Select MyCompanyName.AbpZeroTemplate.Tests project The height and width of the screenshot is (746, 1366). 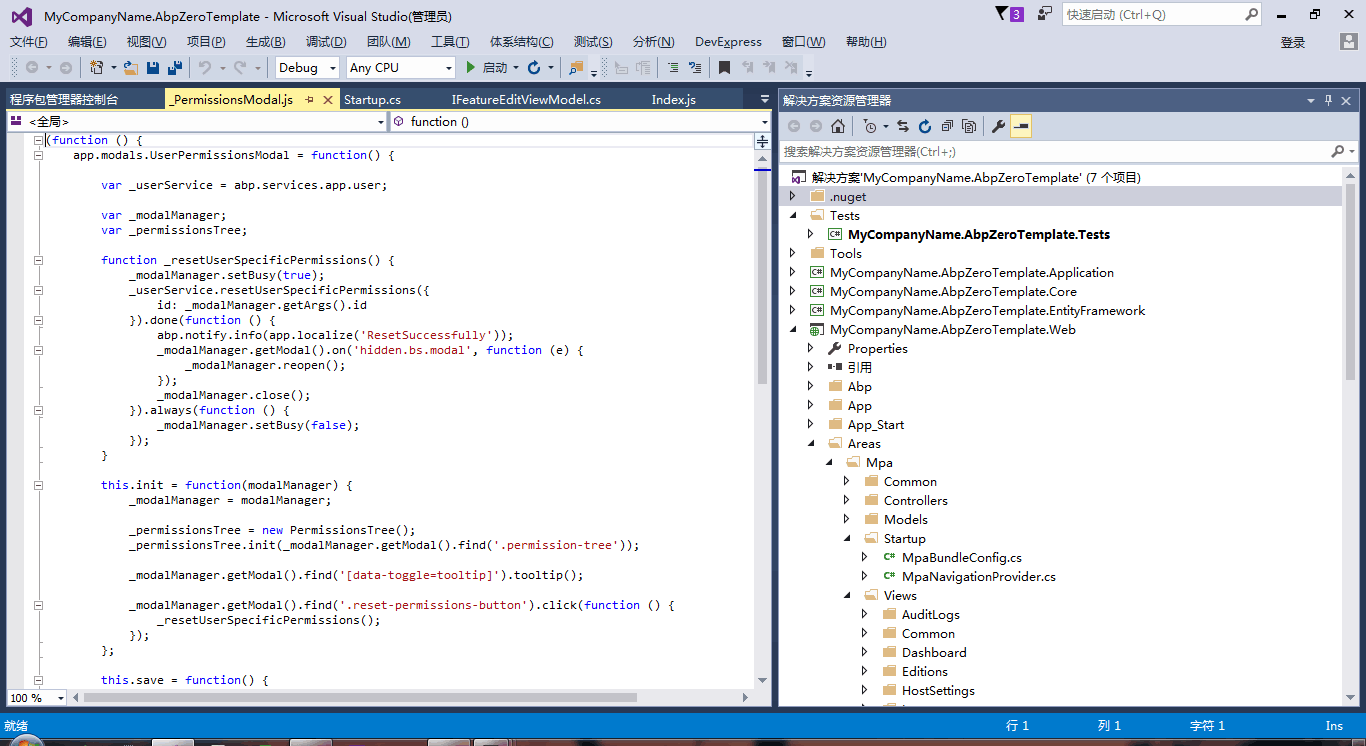[979, 235]
